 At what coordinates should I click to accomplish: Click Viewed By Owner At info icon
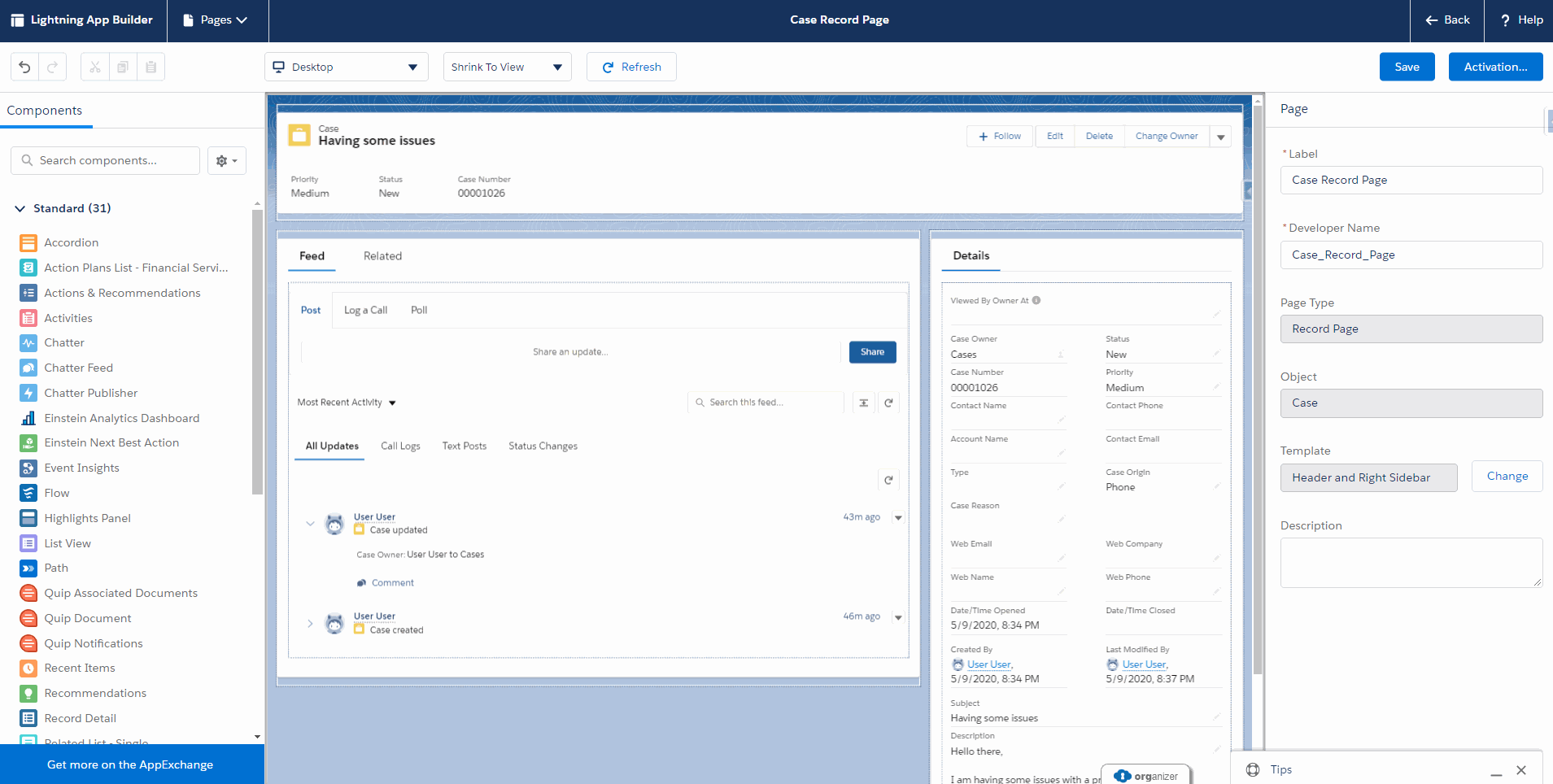(1036, 300)
